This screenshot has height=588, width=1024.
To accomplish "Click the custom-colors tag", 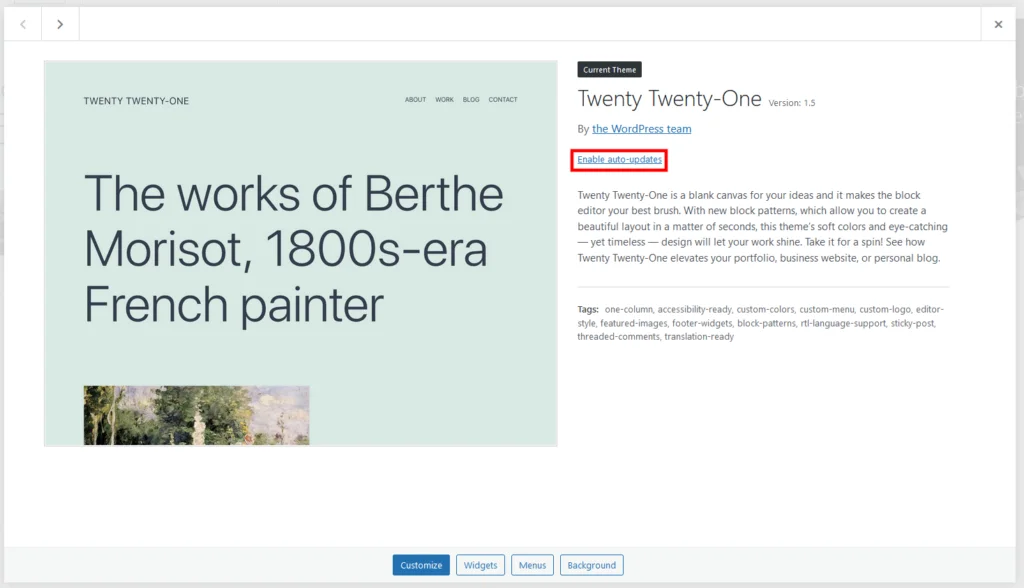I will (765, 309).
